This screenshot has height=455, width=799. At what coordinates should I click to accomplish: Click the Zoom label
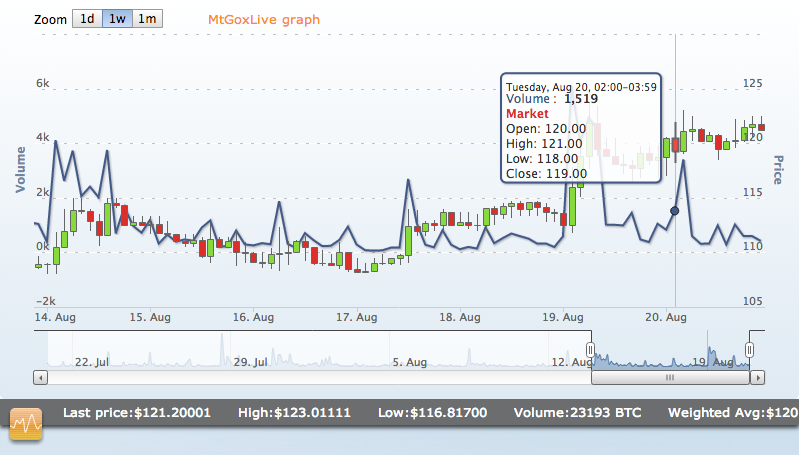click(x=50, y=20)
